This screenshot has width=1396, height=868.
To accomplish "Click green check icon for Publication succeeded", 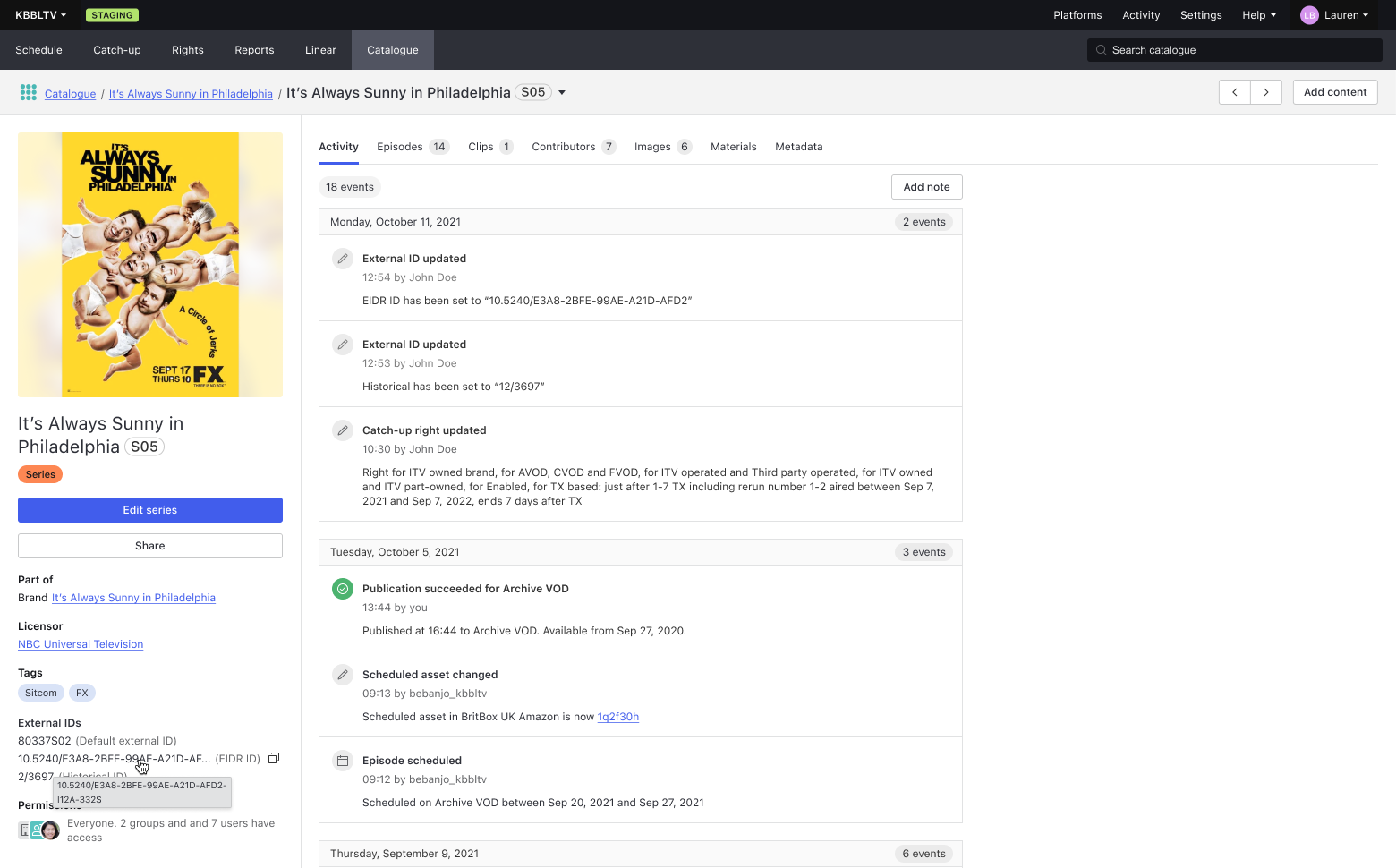I will click(x=343, y=589).
